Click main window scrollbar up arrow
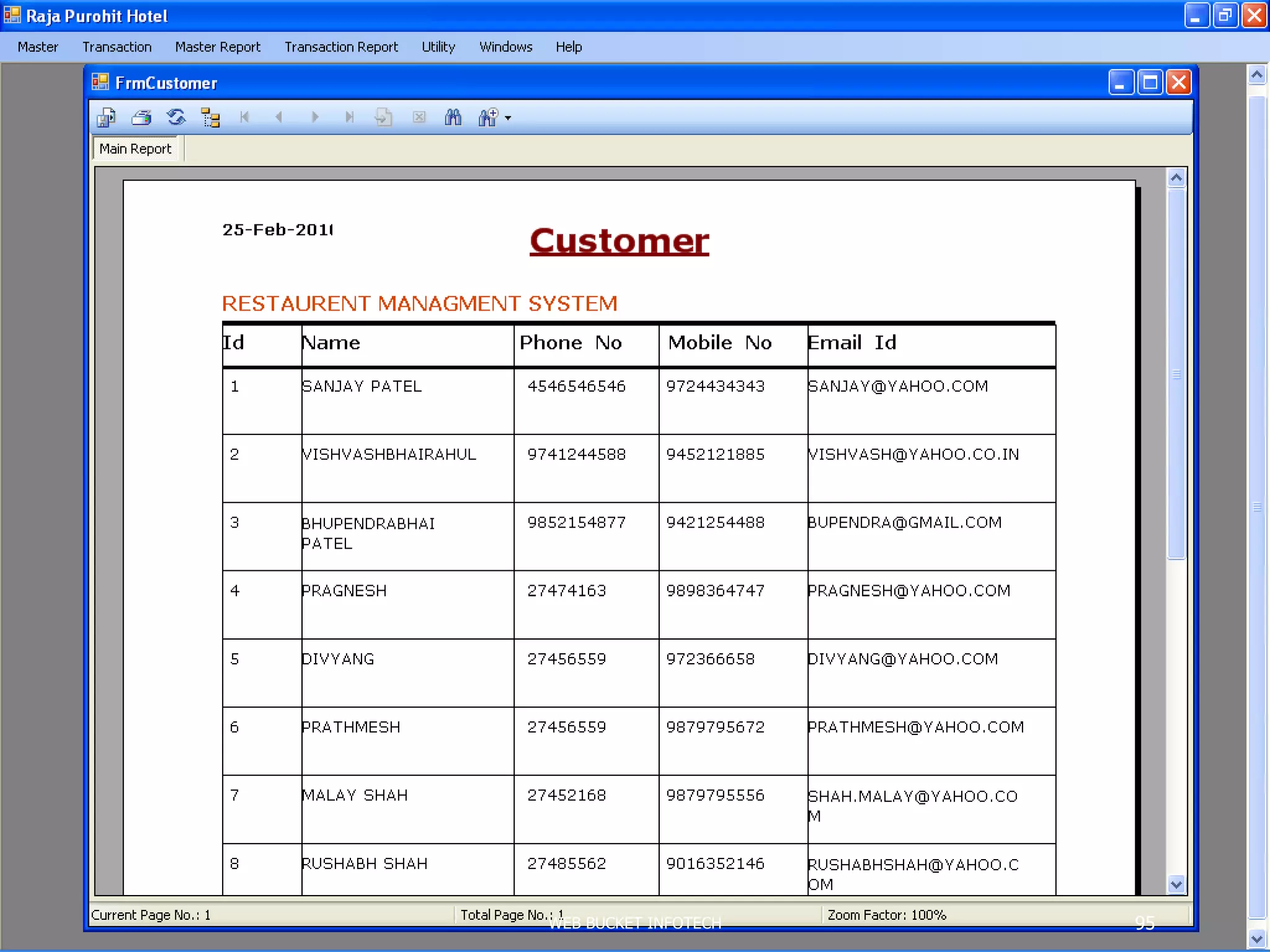The image size is (1270, 952). 1257,75
